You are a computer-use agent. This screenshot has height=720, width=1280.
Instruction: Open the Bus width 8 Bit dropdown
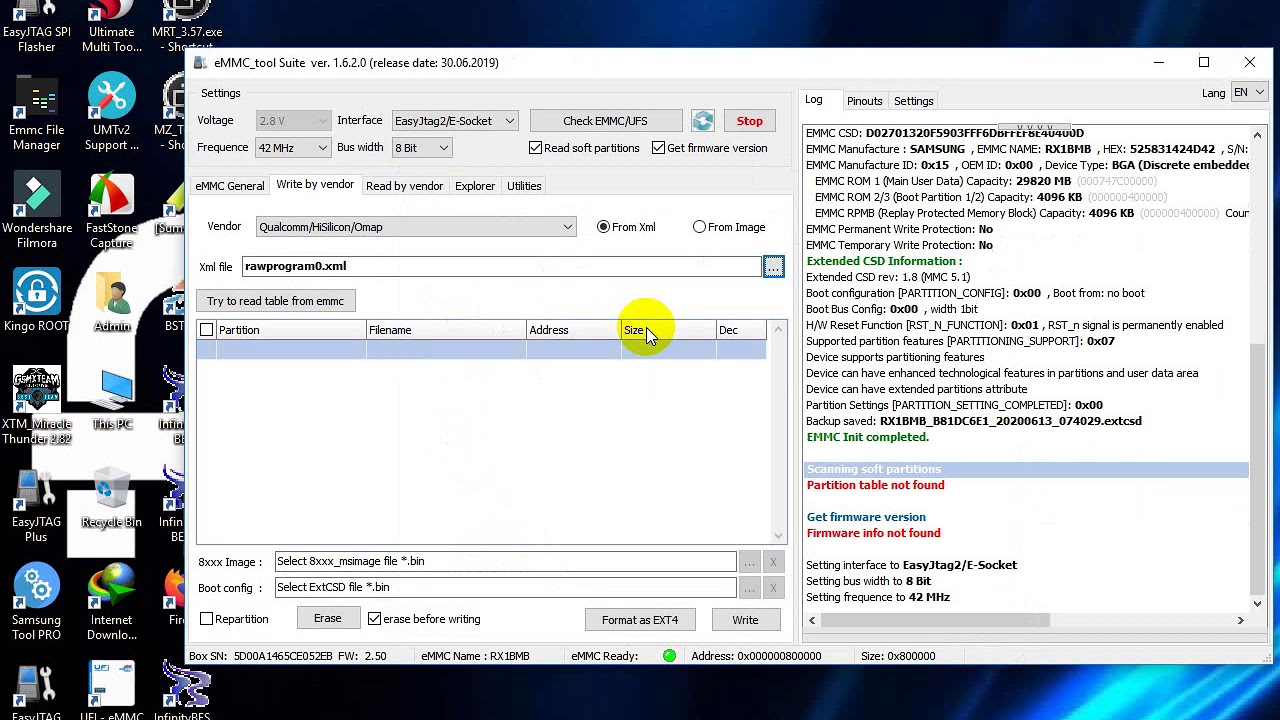click(422, 148)
